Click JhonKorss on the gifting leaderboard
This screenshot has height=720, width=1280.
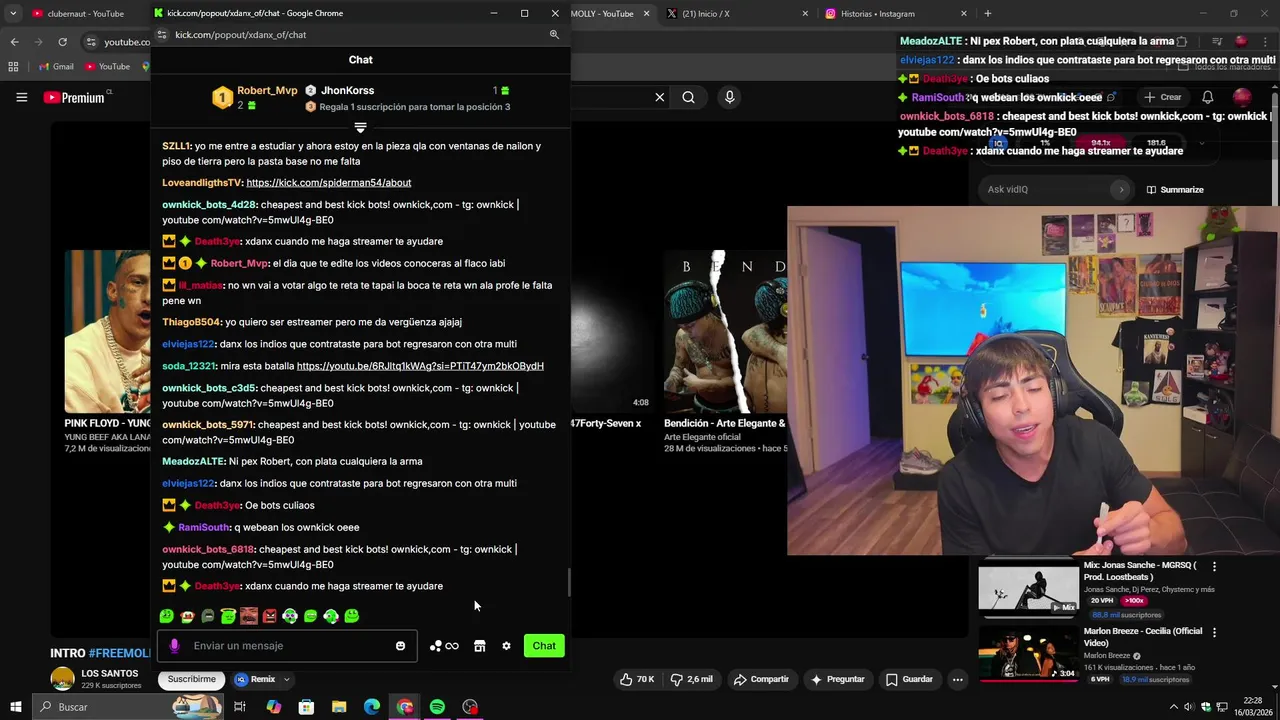pyautogui.click(x=347, y=91)
